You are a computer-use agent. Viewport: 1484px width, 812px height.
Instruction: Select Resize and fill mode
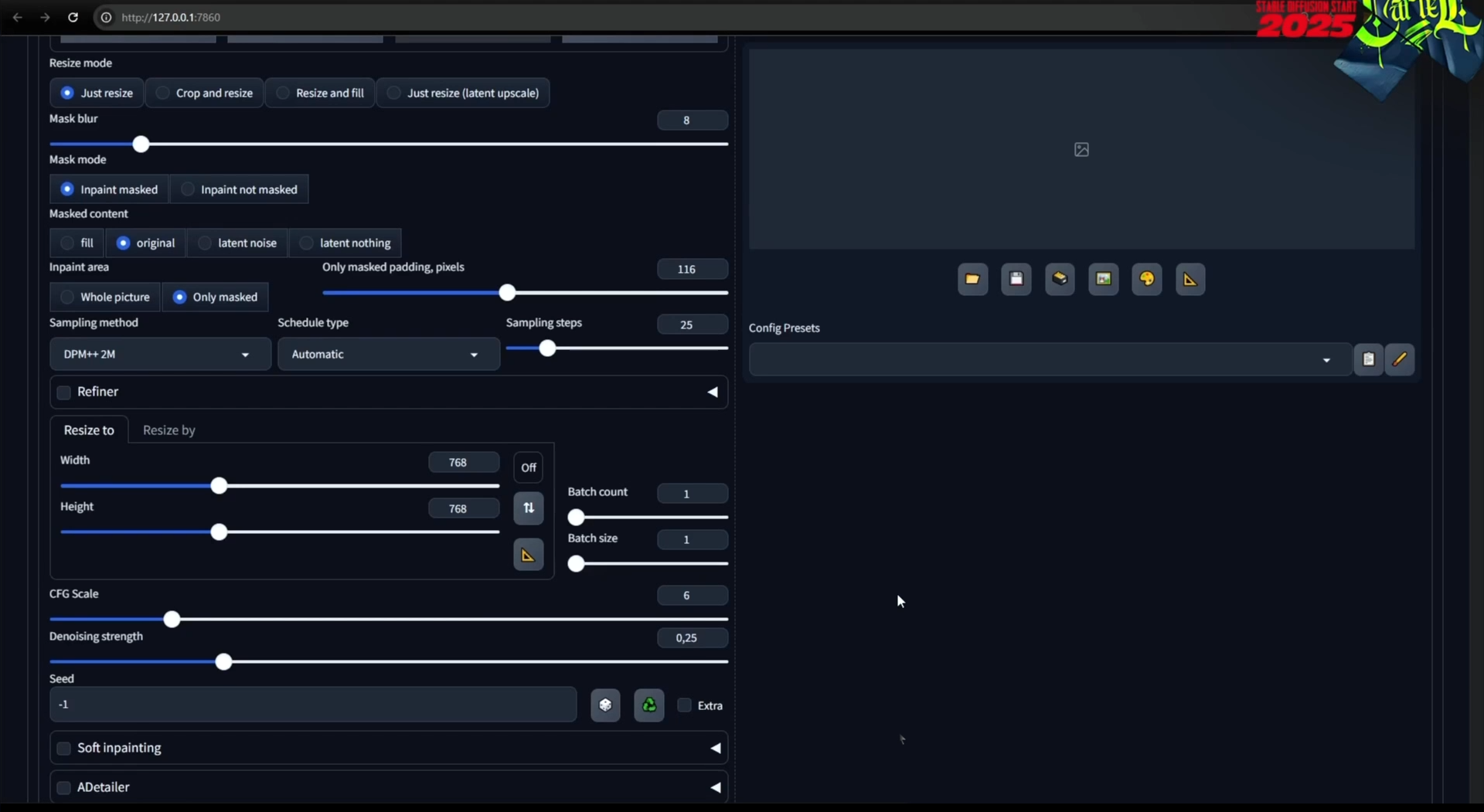click(x=320, y=93)
